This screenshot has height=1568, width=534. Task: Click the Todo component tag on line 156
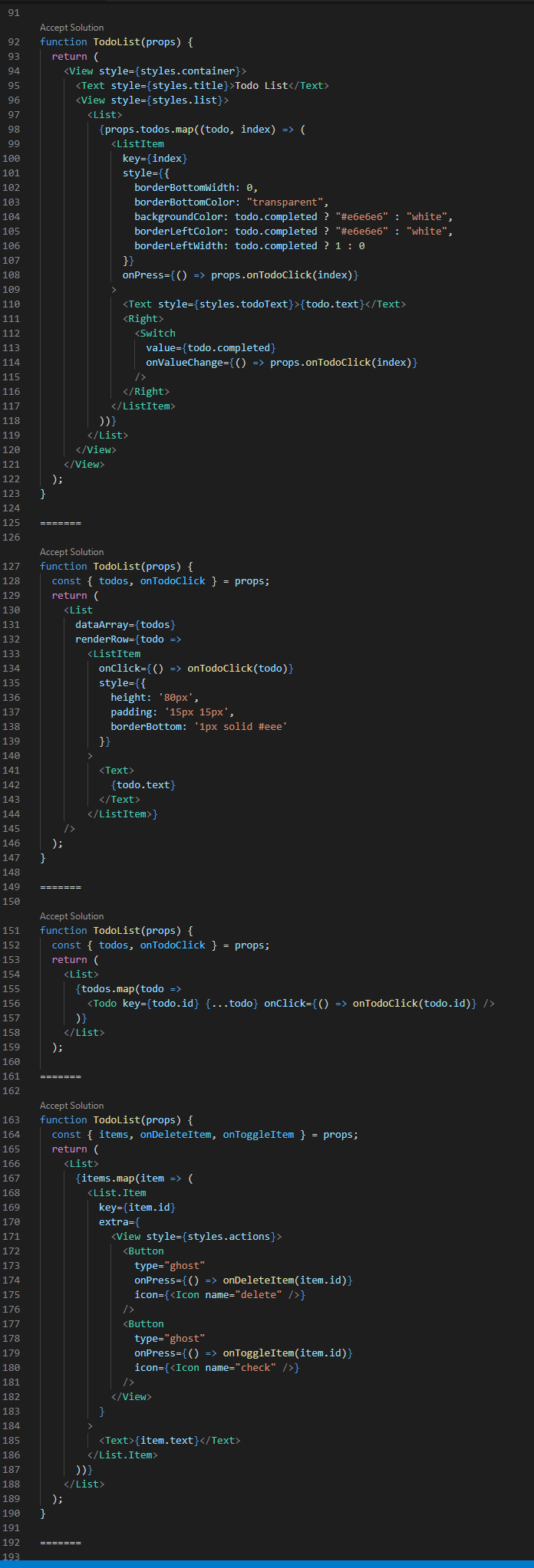pyautogui.click(x=104, y=1004)
